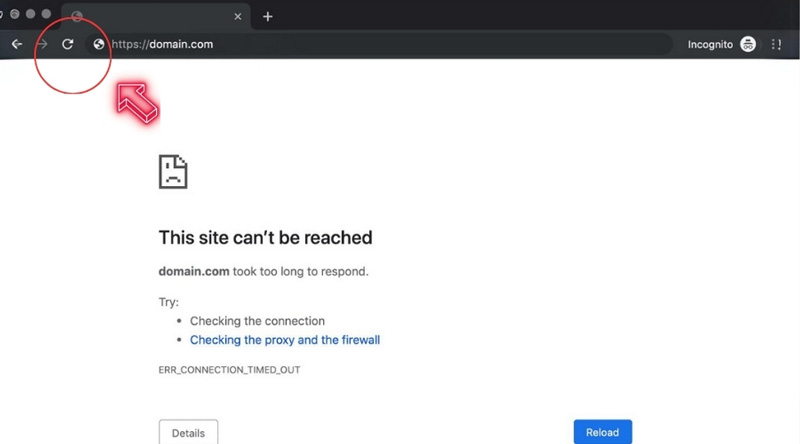Viewport: 800px width, 444px height.
Task: Click the Incognito avatar icon
Action: tap(748, 44)
